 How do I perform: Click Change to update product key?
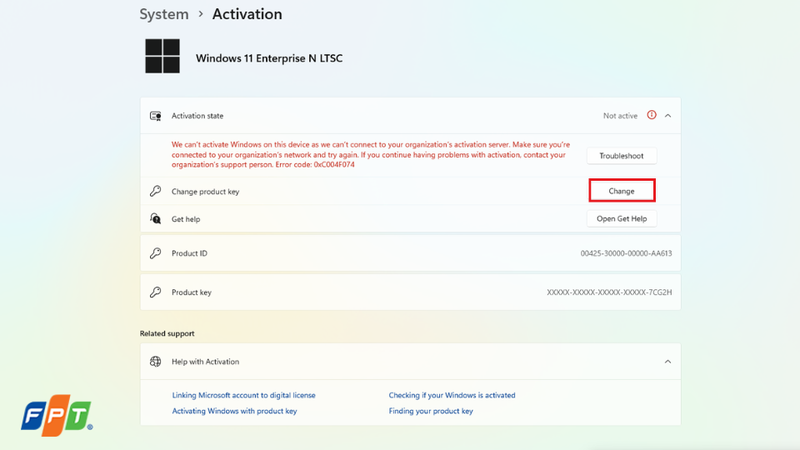(621, 191)
